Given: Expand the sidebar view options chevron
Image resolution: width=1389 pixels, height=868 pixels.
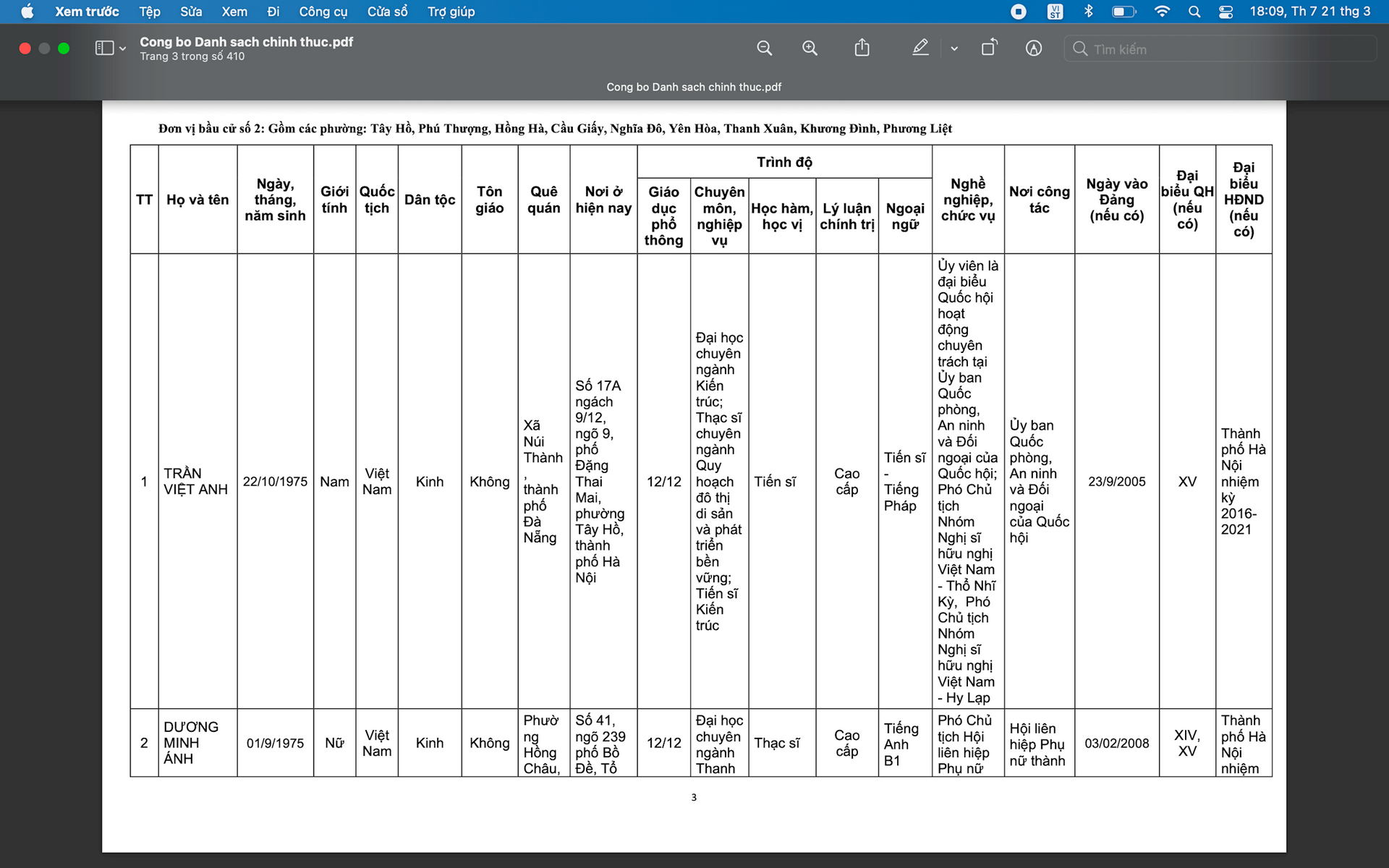Looking at the screenshot, I should (x=123, y=48).
